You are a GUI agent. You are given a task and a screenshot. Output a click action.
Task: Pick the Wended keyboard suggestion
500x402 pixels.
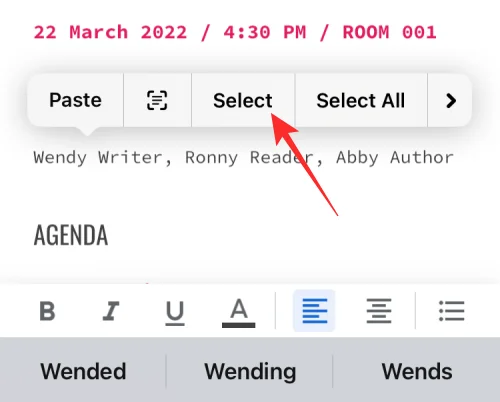pos(83,371)
